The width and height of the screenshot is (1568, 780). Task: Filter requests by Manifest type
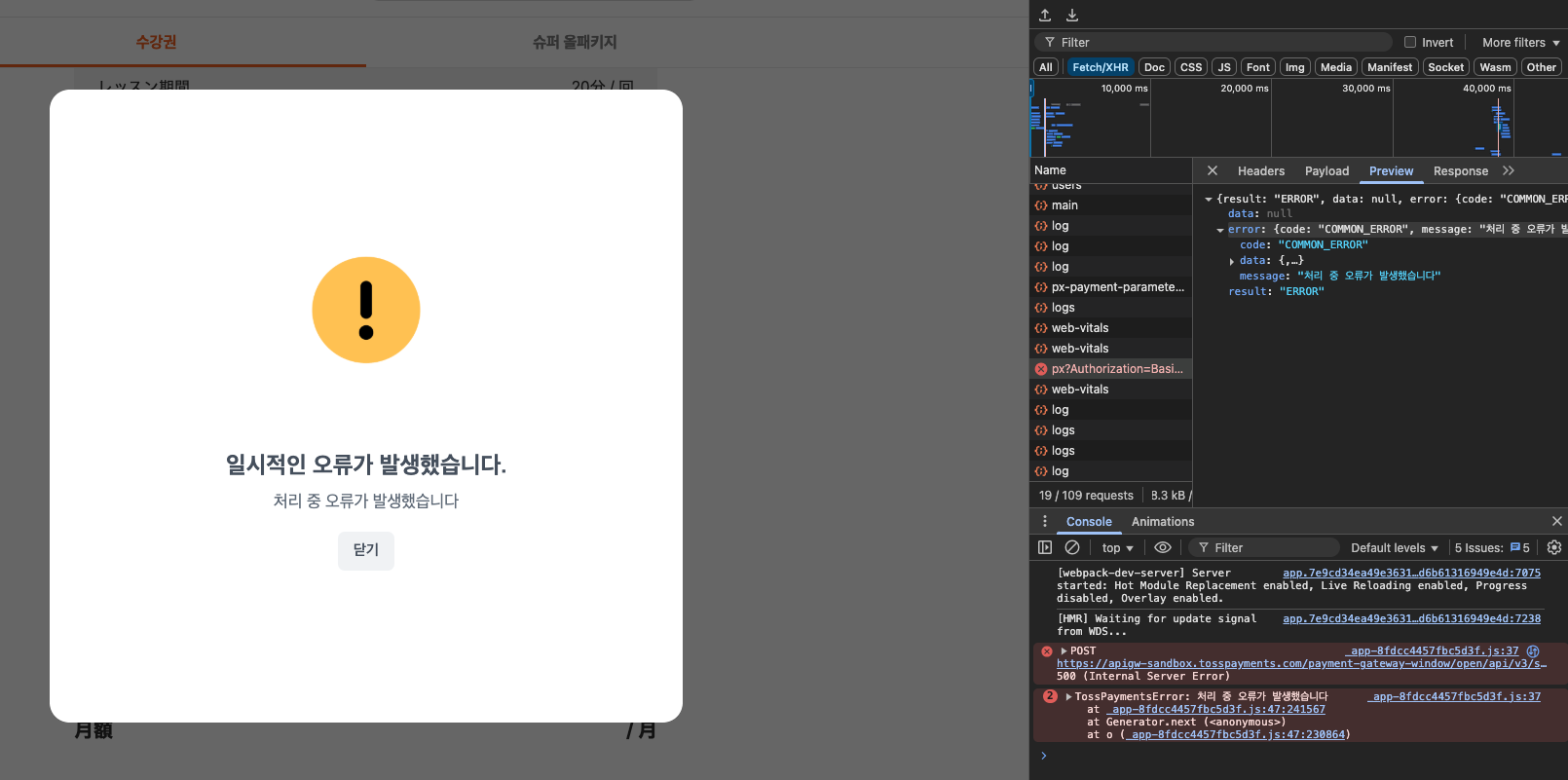1390,67
